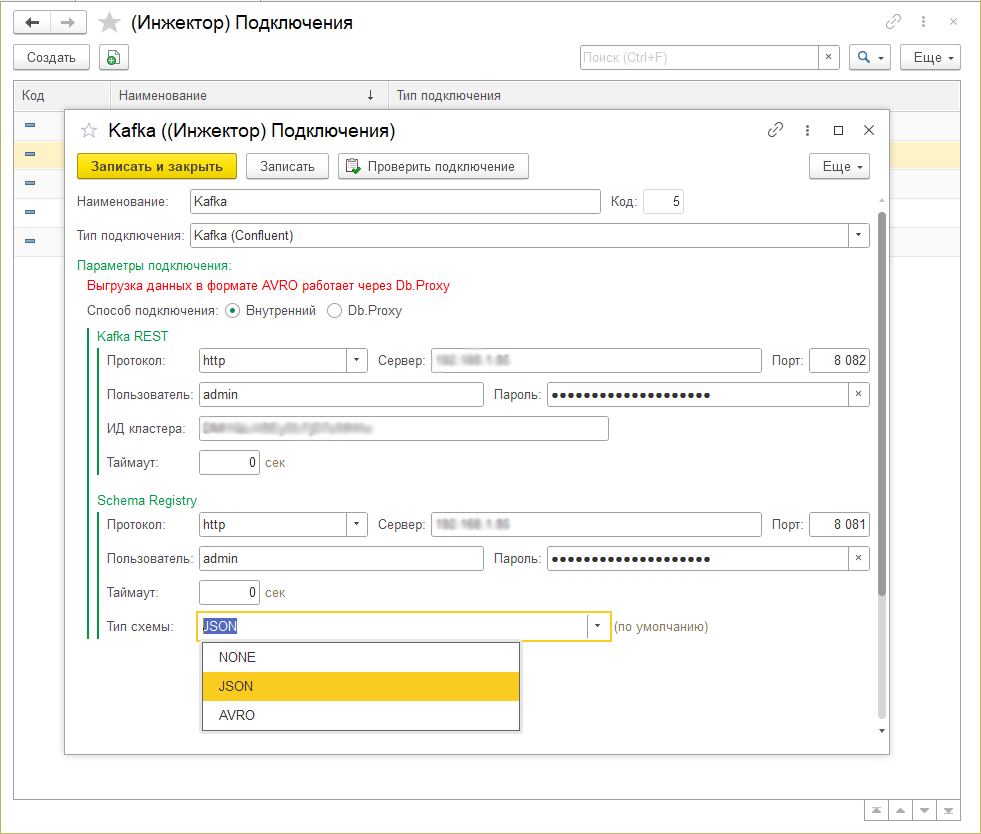Add list window to favorites with gray star
The height and width of the screenshot is (834, 981).
pos(109,23)
